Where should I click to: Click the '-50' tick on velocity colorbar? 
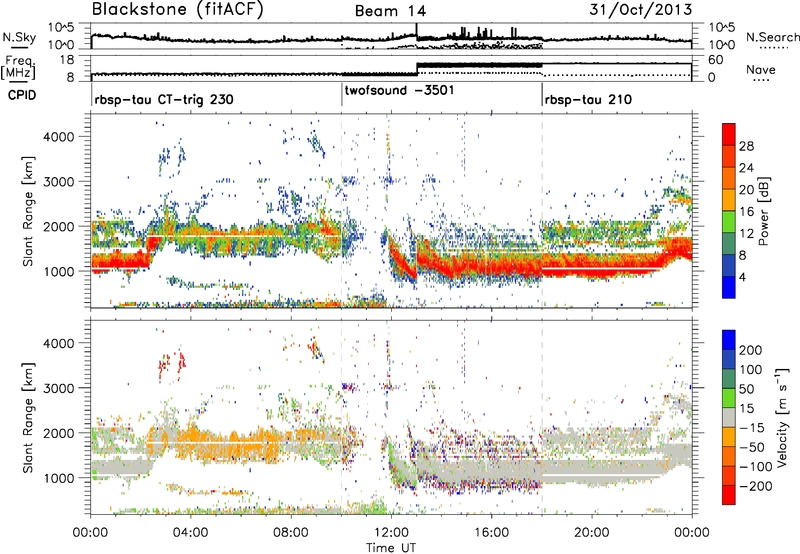pos(751,447)
